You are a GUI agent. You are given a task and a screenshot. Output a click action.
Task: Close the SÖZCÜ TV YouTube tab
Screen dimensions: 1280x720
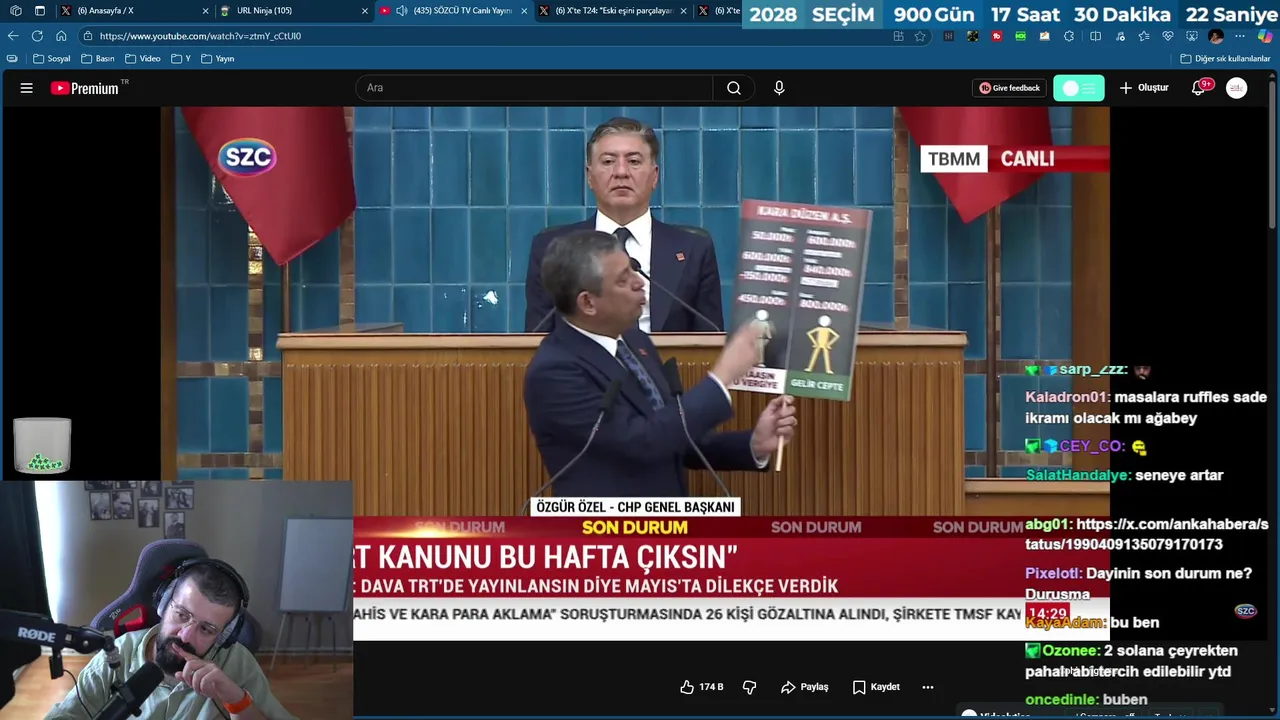coord(524,11)
